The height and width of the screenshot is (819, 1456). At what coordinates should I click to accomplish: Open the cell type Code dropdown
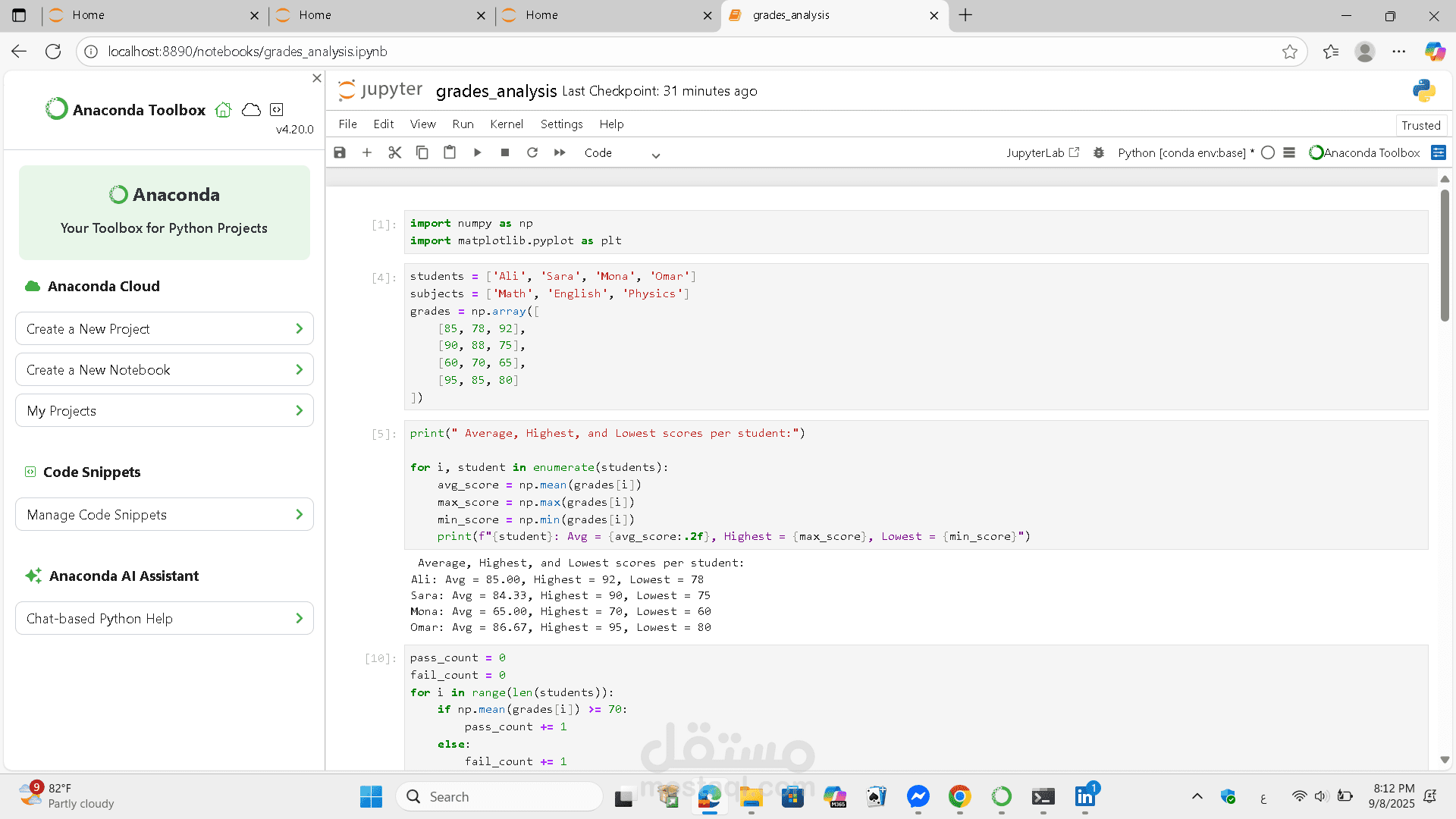pyautogui.click(x=622, y=153)
